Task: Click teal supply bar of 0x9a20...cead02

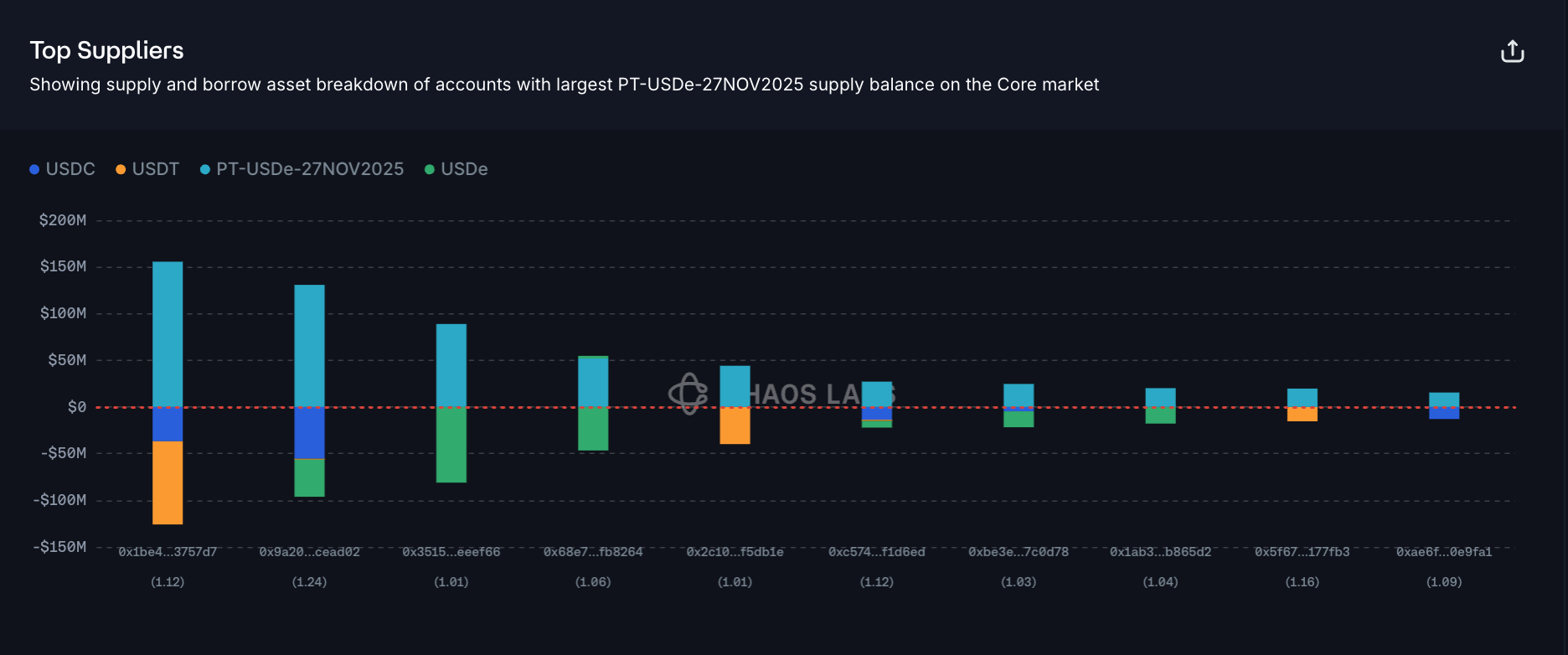Action: [309, 345]
